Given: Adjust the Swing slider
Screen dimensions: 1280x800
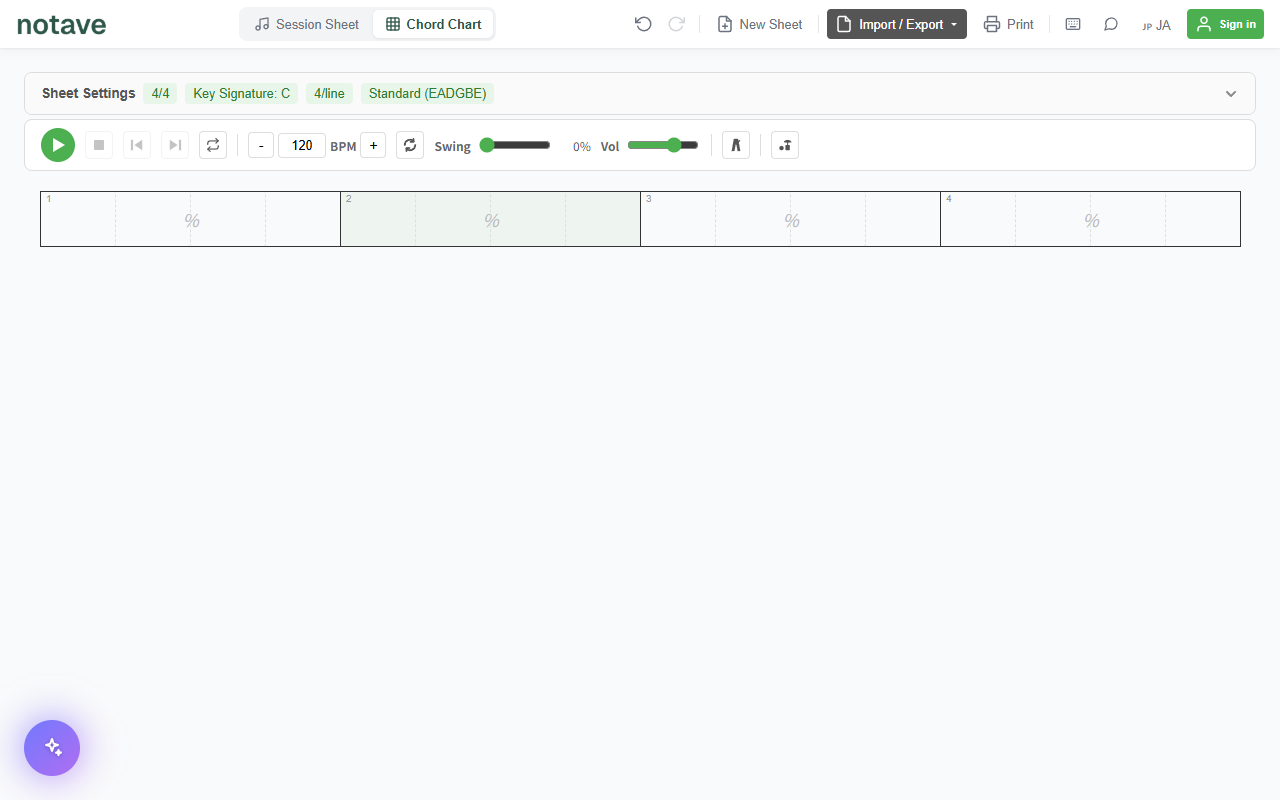Looking at the screenshot, I should click(x=516, y=145).
